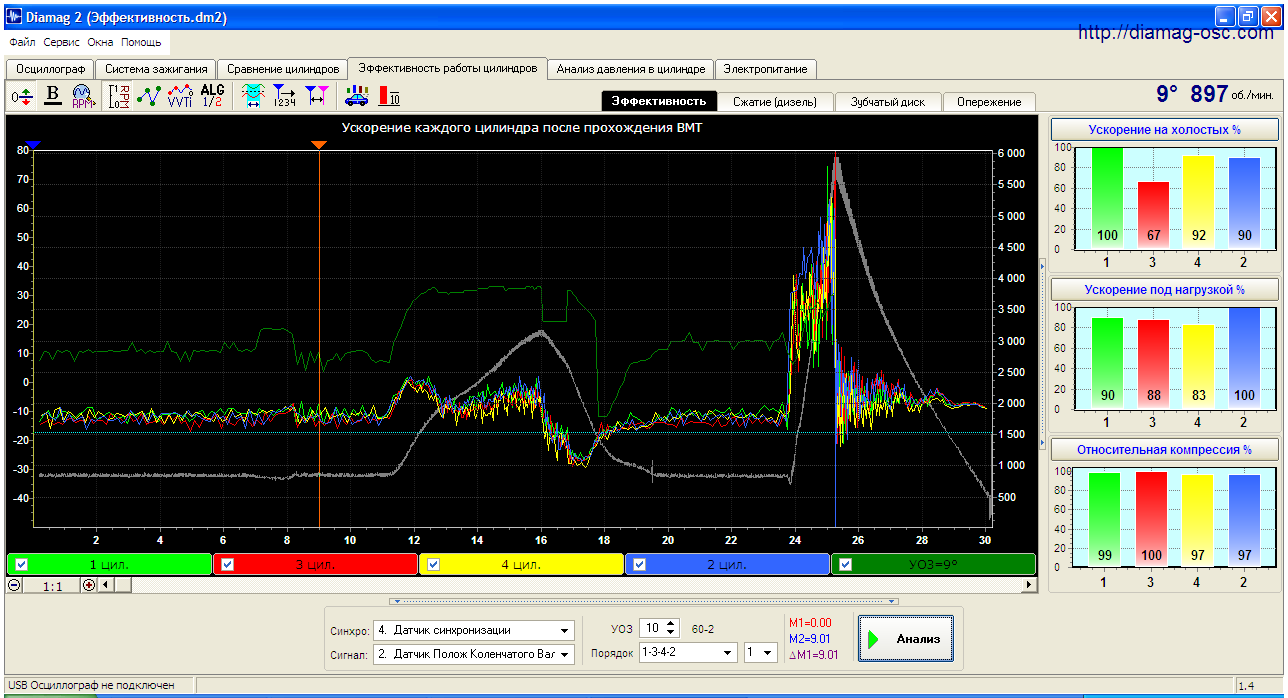This screenshot has width=1288, height=698.
Task: Click the car with colored bars icon
Action: pyautogui.click(x=357, y=96)
